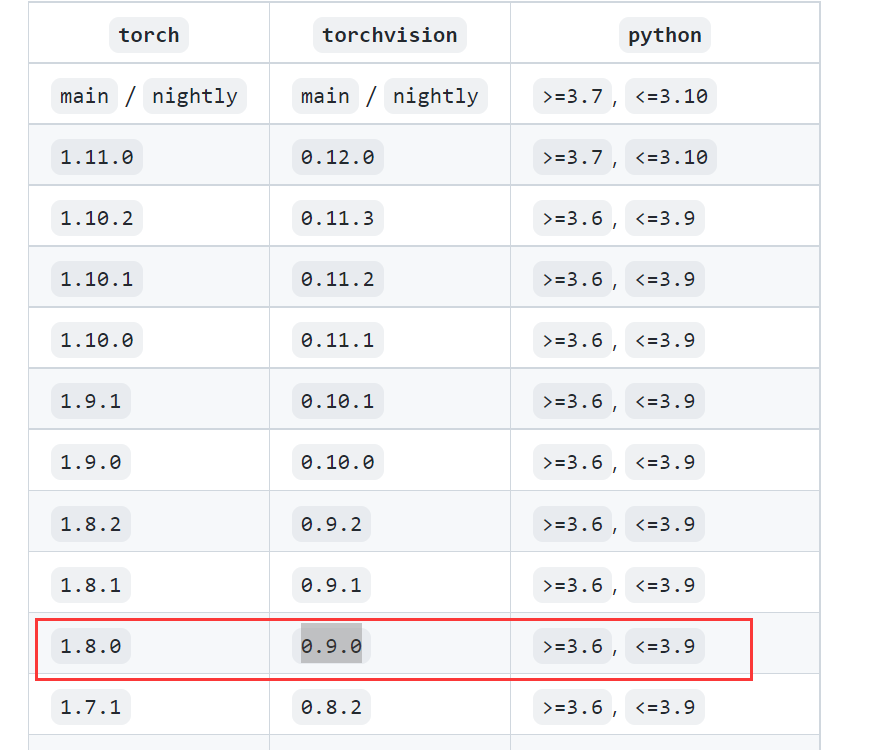Select torch version 1.10.1
Image resolution: width=872 pixels, height=750 pixels.
point(96,279)
